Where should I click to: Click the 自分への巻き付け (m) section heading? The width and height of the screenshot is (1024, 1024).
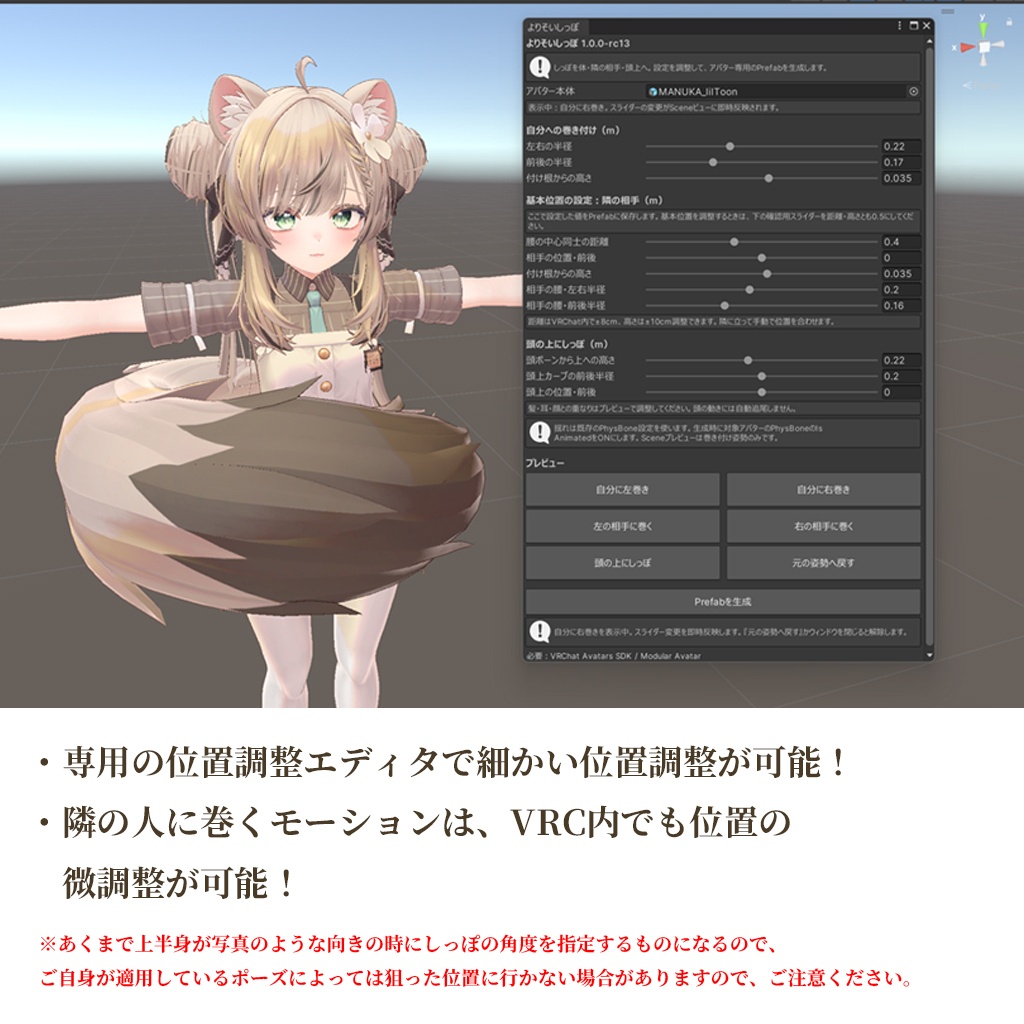click(573, 130)
